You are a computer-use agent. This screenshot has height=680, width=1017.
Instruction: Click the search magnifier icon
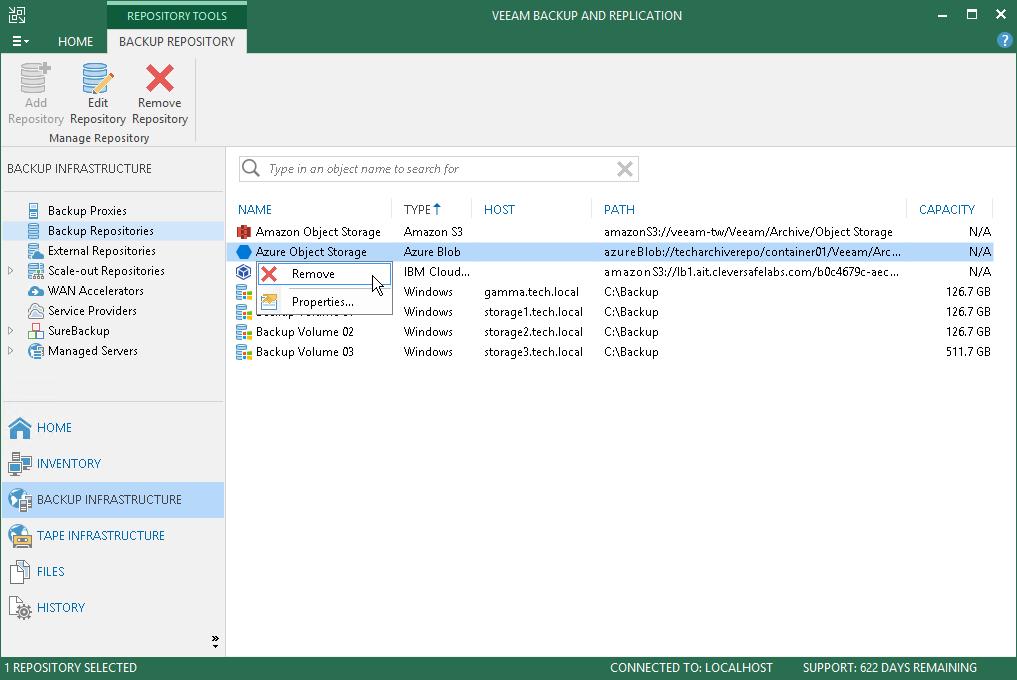coord(251,169)
